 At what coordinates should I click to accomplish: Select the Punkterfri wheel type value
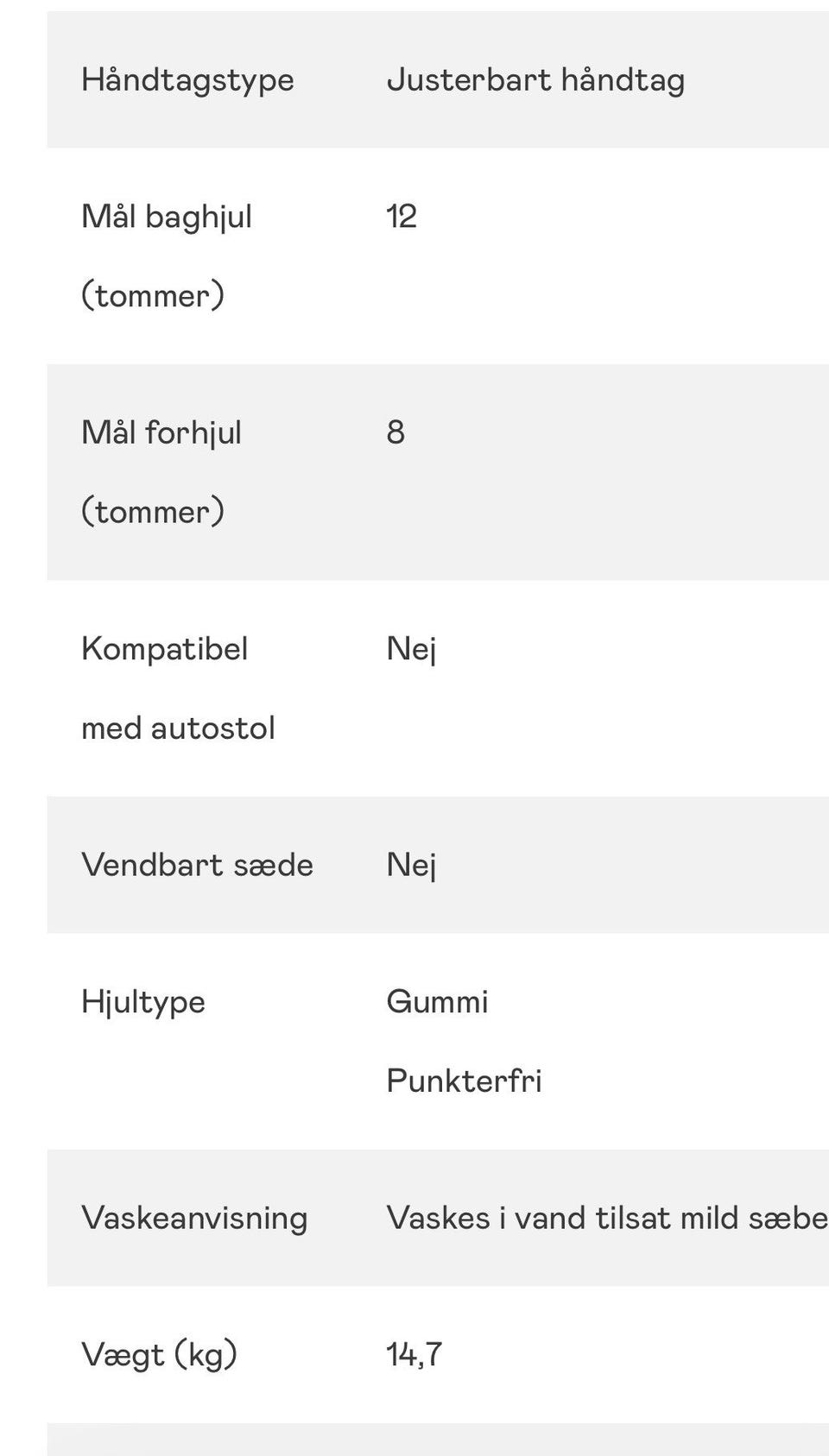tap(464, 1081)
